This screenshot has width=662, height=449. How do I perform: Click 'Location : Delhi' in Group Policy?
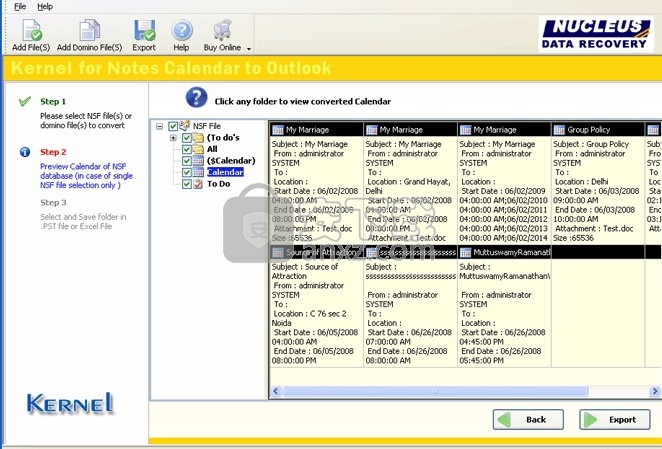pyautogui.click(x=581, y=182)
